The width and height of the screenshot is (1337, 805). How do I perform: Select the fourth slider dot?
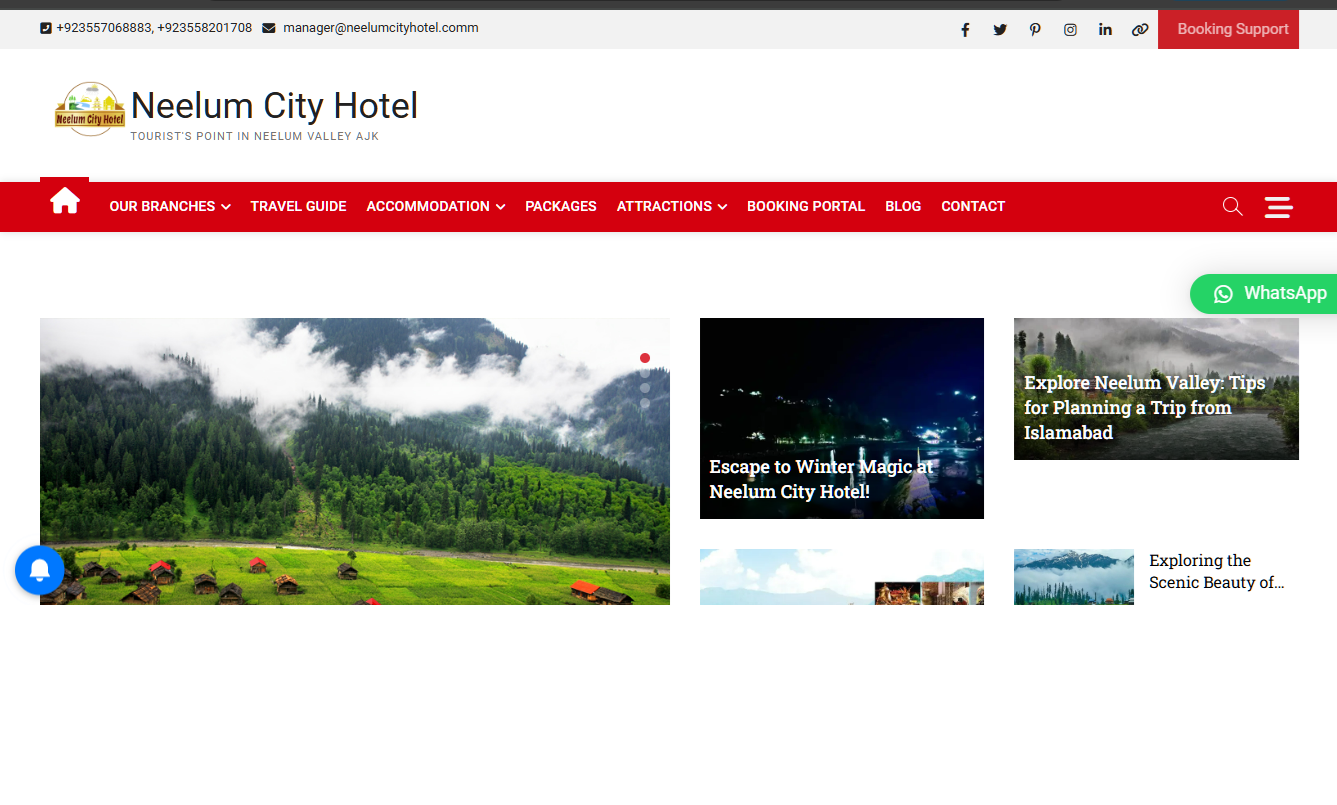[645, 403]
